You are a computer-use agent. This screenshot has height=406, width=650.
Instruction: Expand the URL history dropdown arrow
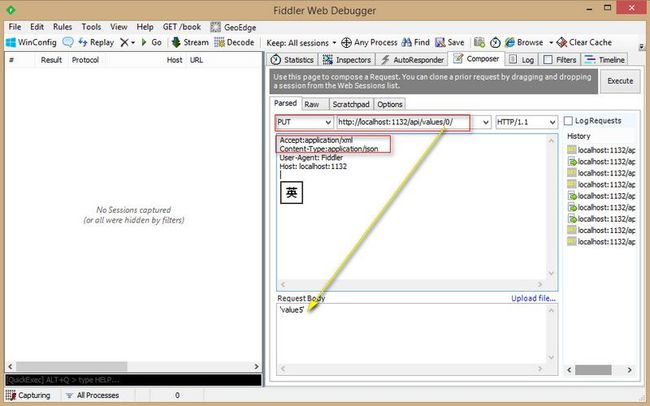[x=486, y=122]
